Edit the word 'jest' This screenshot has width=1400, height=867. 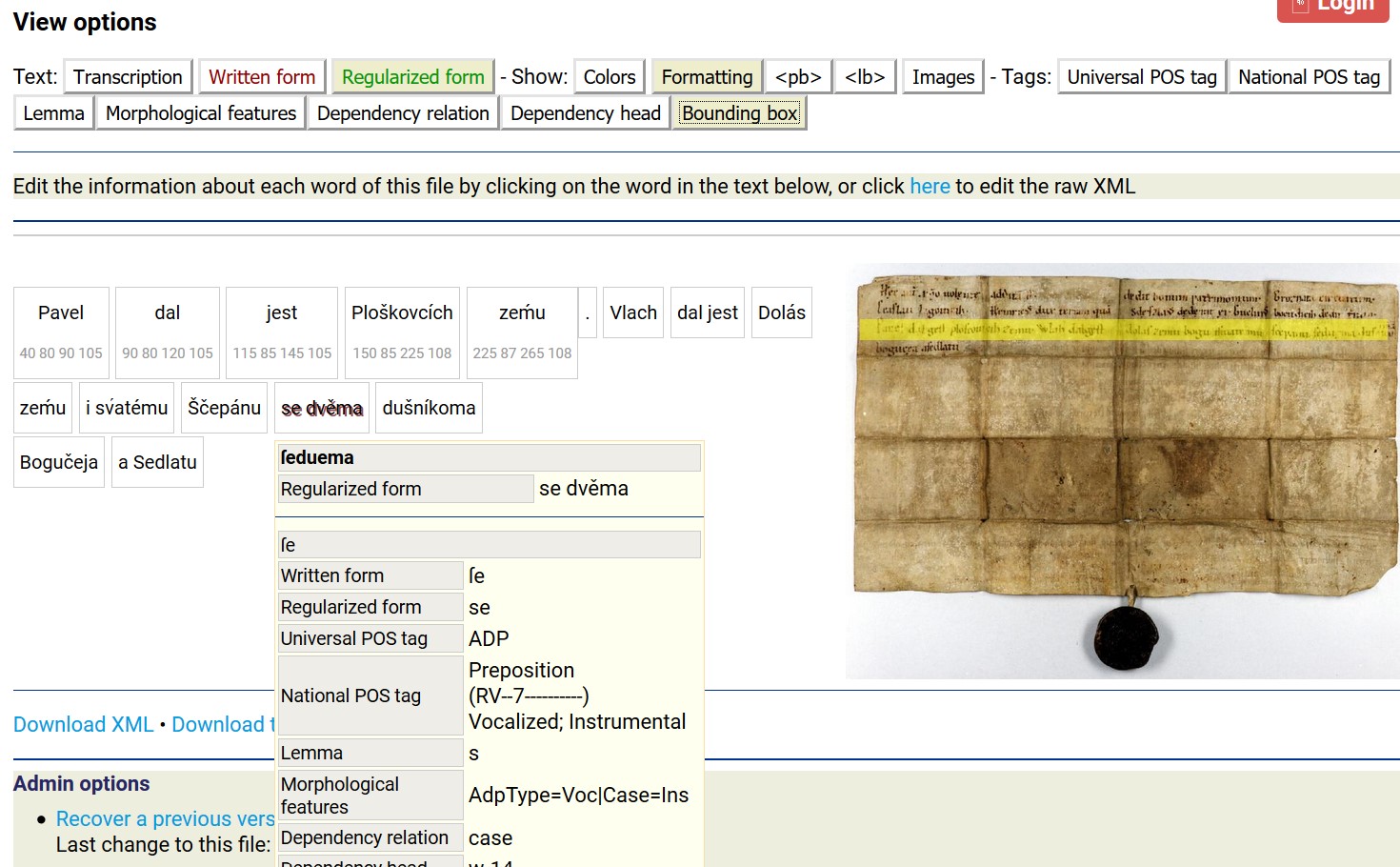282,333
